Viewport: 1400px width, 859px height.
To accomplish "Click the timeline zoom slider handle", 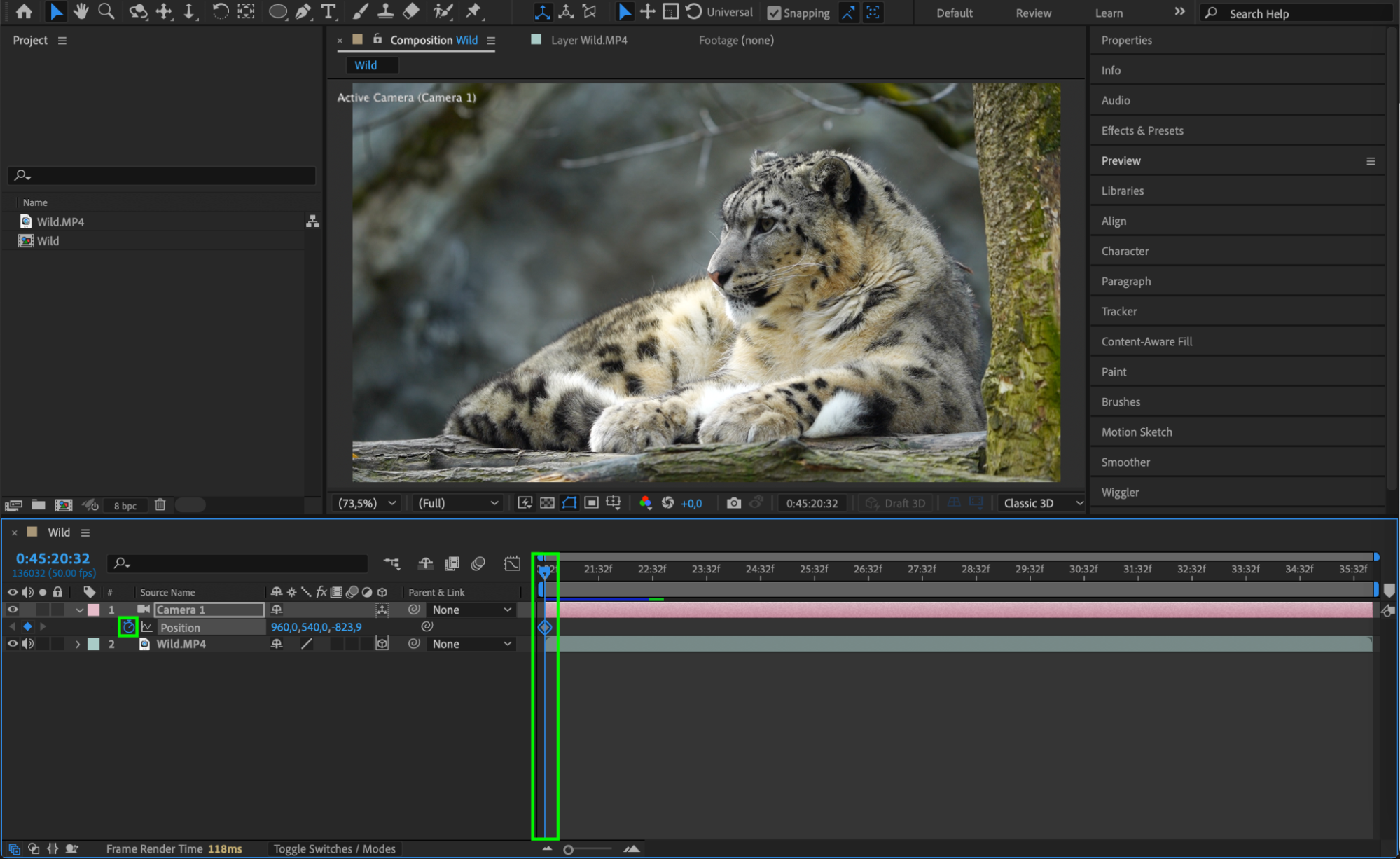I will 568,850.
